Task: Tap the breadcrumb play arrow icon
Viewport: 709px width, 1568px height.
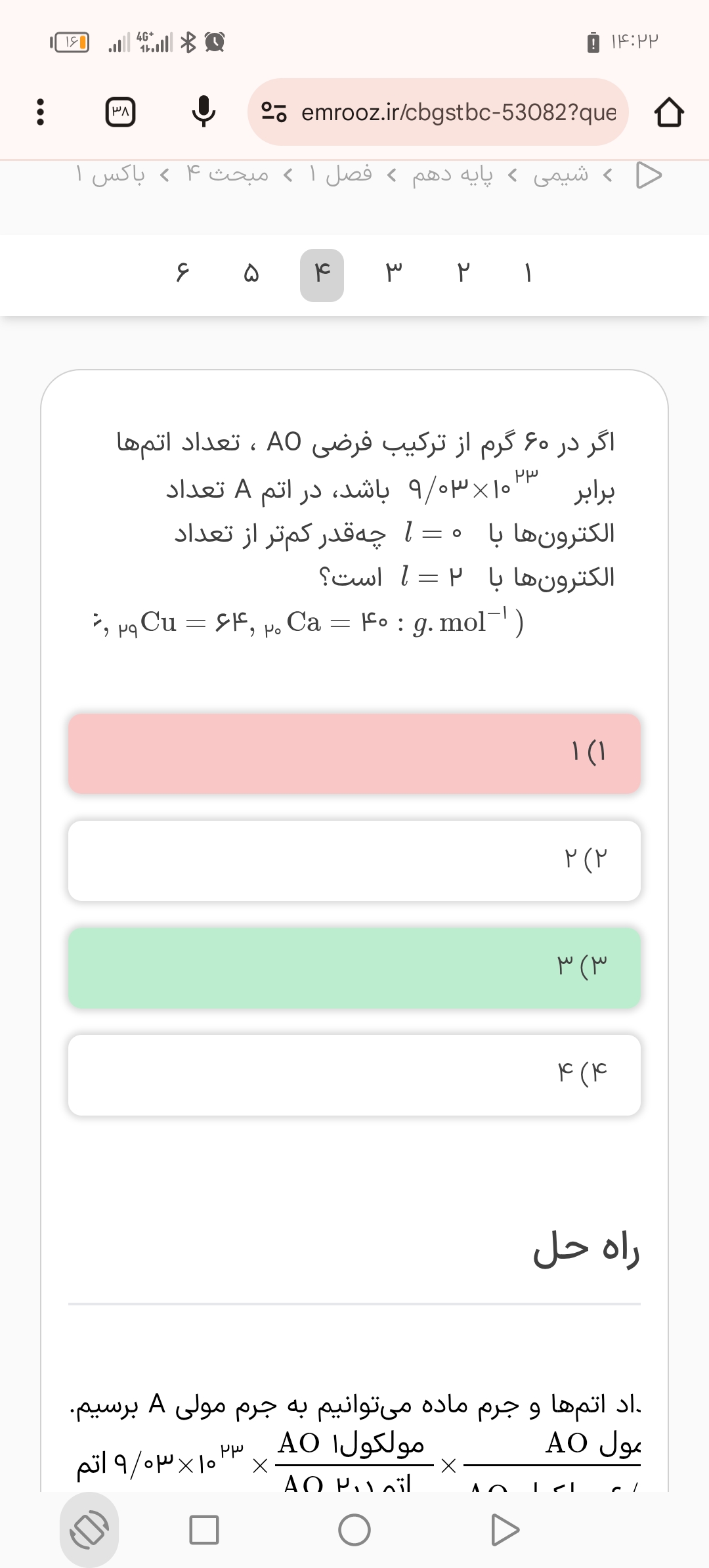Action: [x=649, y=175]
